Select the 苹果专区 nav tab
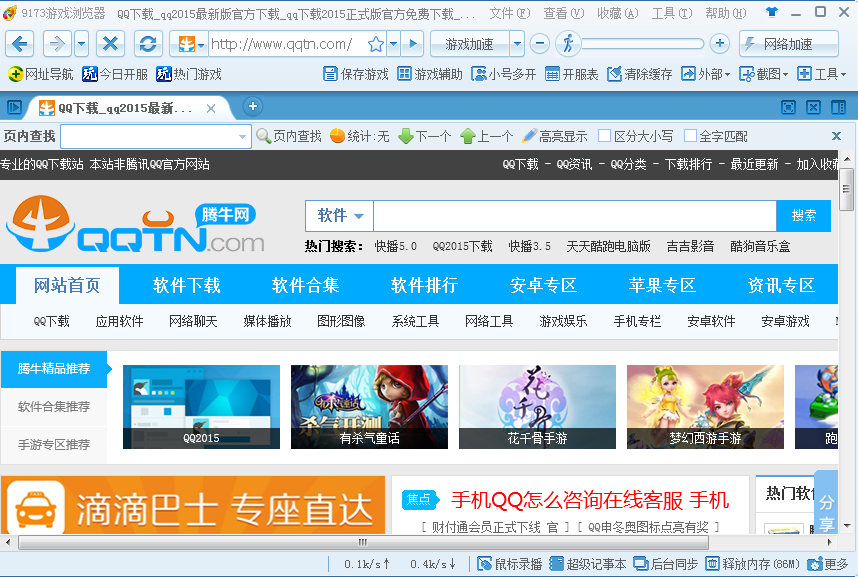Screen dimensions: 858x577 click(662, 285)
